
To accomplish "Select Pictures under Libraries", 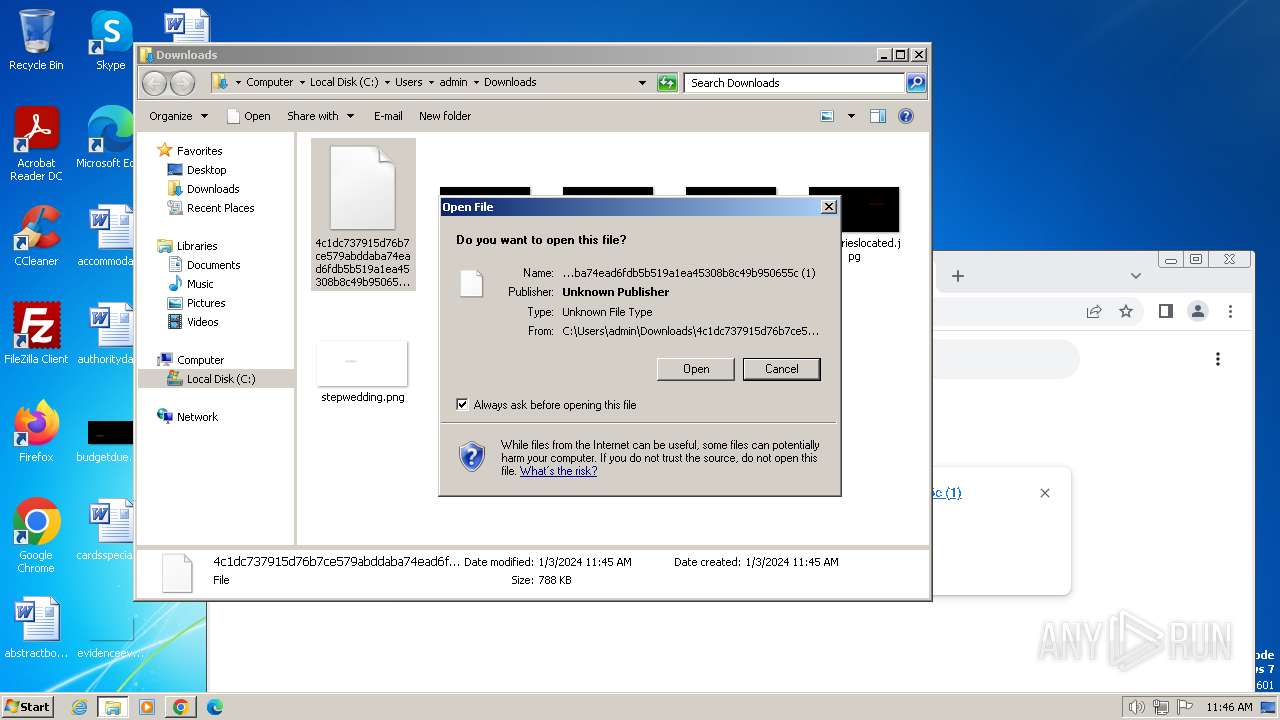I will click(x=206, y=303).
